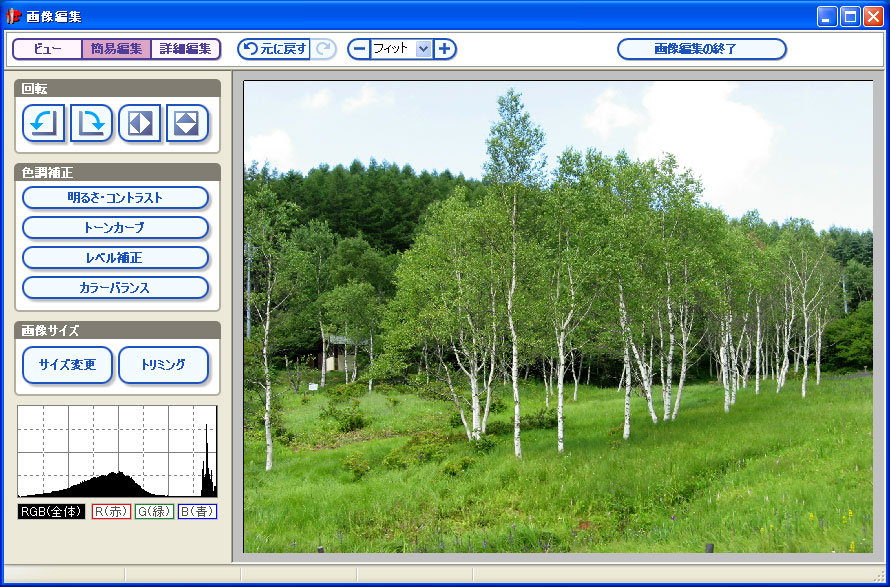Zoom out with the minus button
The image size is (890, 587).
359,49
